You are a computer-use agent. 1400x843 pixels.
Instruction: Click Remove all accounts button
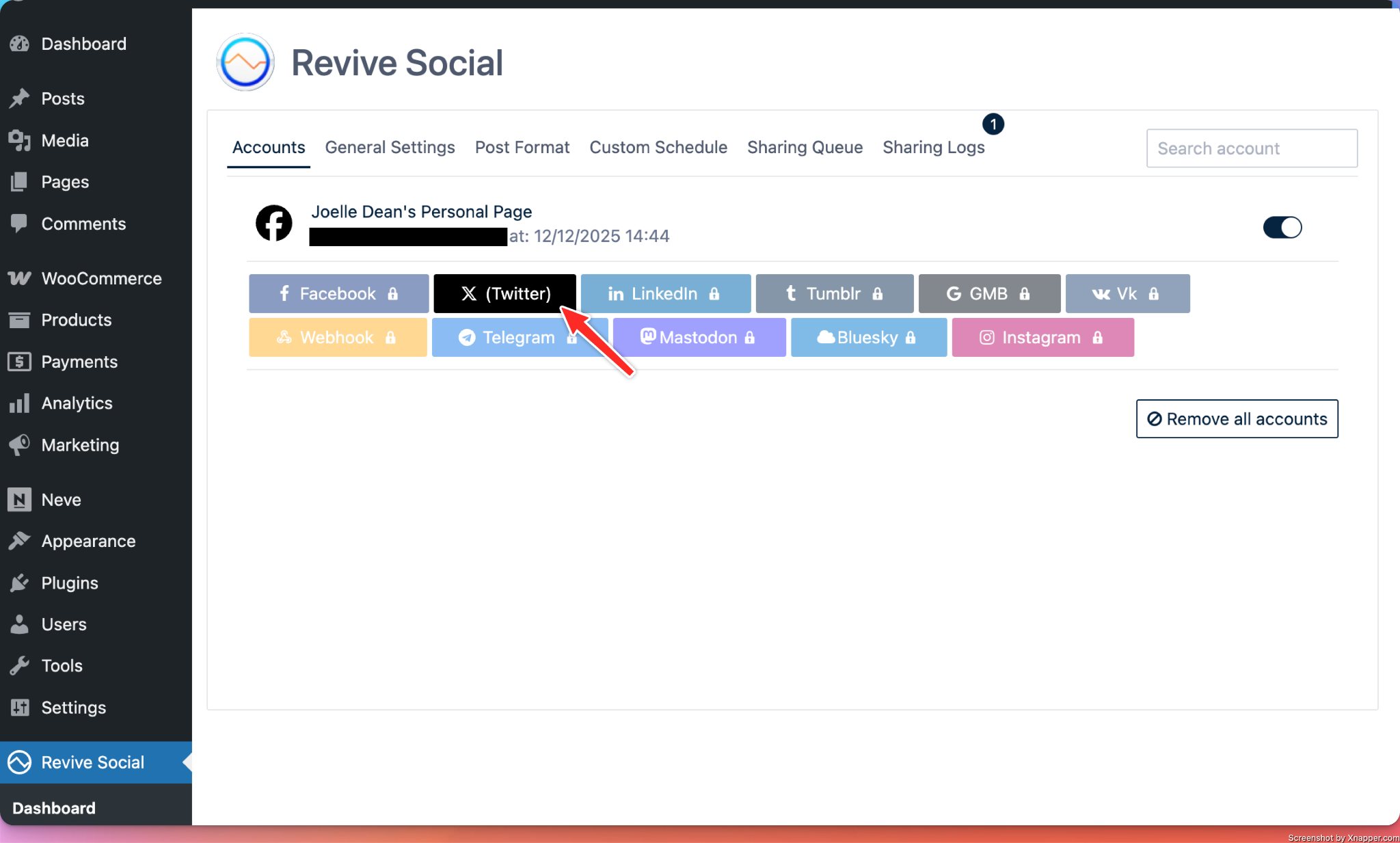[x=1237, y=418]
